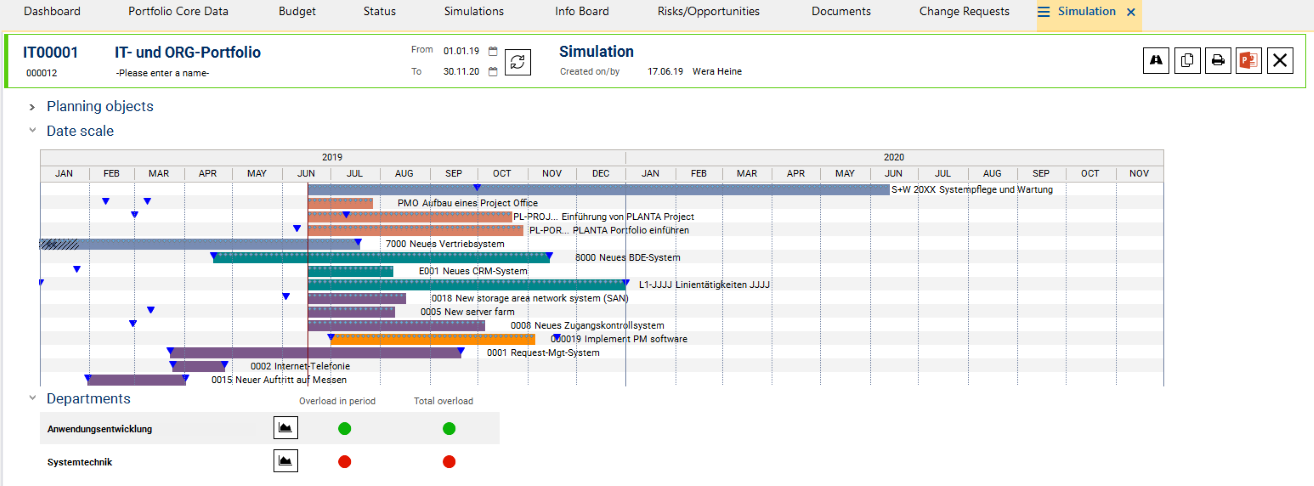Open the To date calendar picker
The width and height of the screenshot is (1314, 486).
[493, 72]
